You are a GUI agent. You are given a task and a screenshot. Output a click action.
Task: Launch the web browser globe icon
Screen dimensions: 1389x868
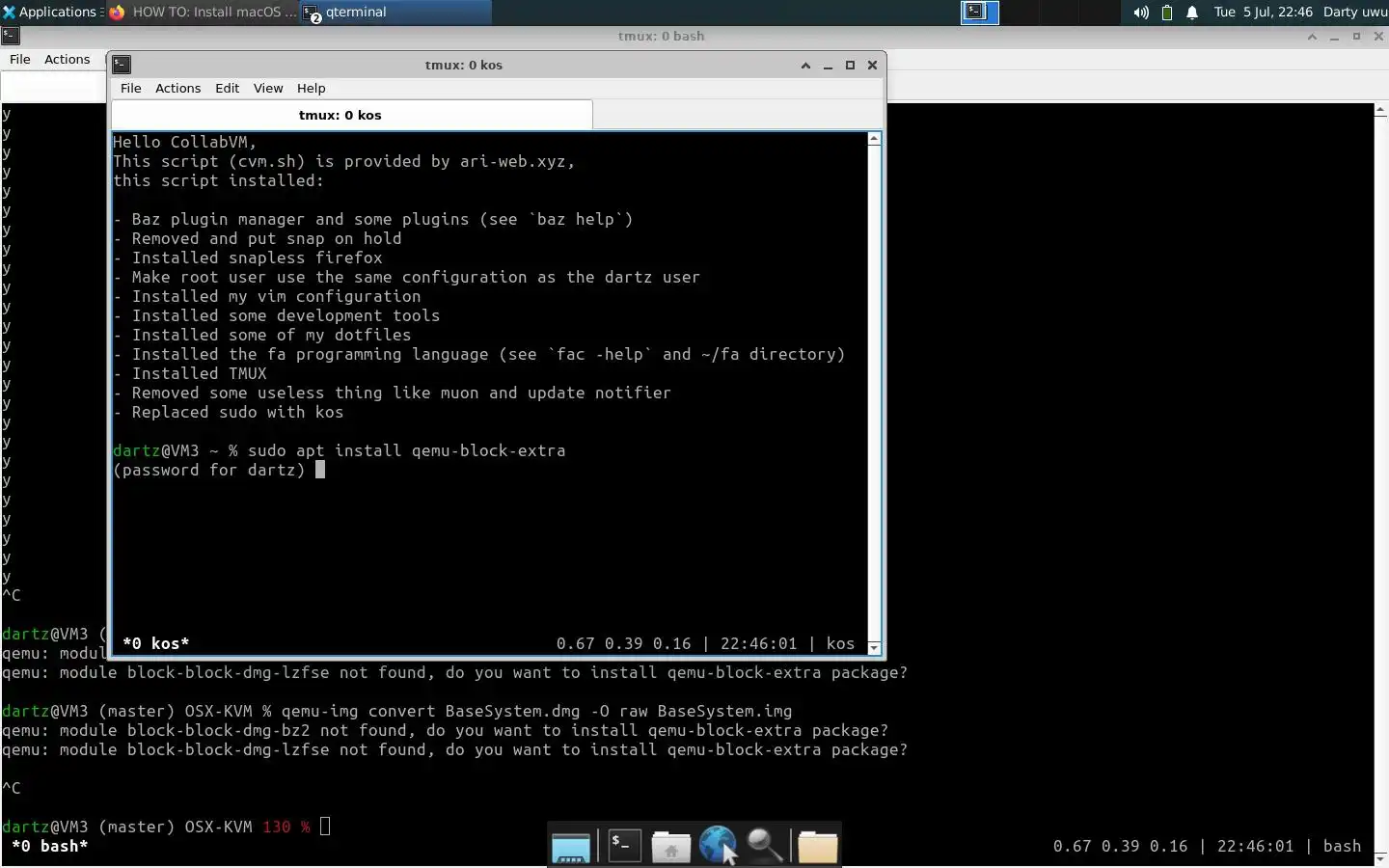click(x=718, y=846)
